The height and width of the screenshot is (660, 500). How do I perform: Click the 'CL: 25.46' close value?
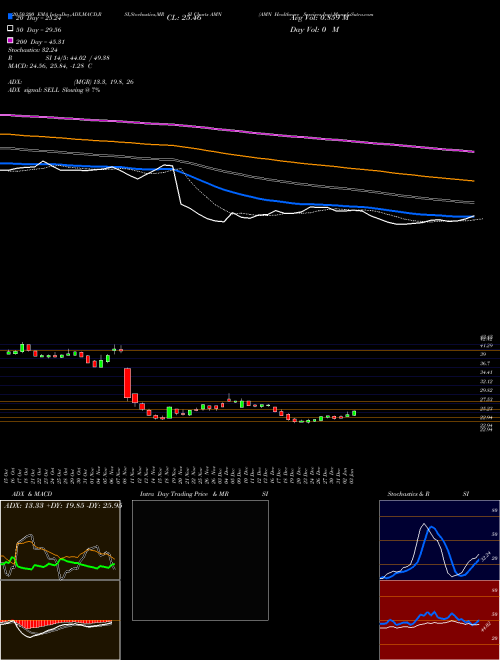click(x=184, y=18)
